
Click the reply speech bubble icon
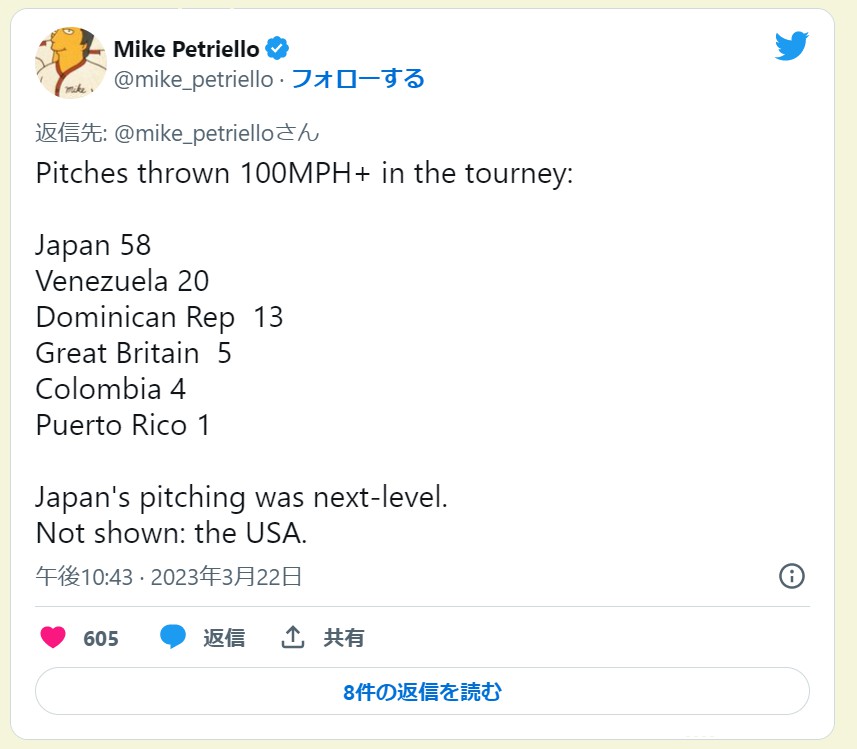tap(173, 637)
